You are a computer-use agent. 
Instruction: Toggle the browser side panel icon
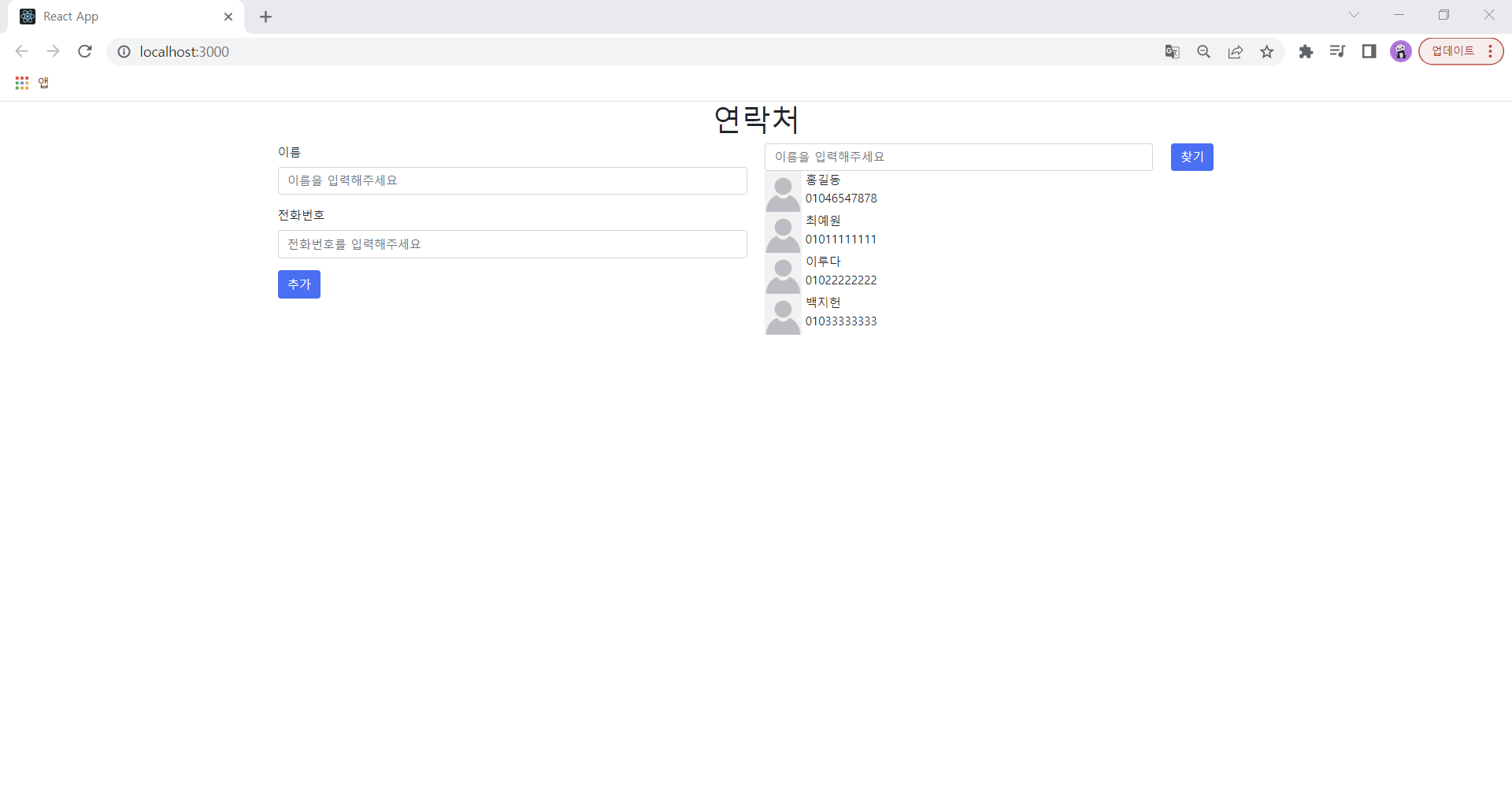[1369, 51]
